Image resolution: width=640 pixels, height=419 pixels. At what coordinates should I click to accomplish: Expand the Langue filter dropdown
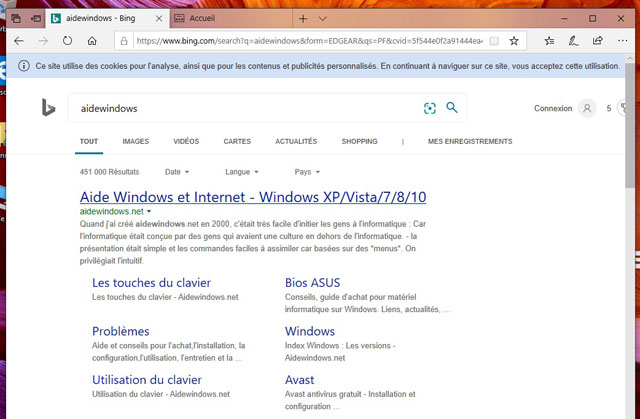pyautogui.click(x=242, y=172)
